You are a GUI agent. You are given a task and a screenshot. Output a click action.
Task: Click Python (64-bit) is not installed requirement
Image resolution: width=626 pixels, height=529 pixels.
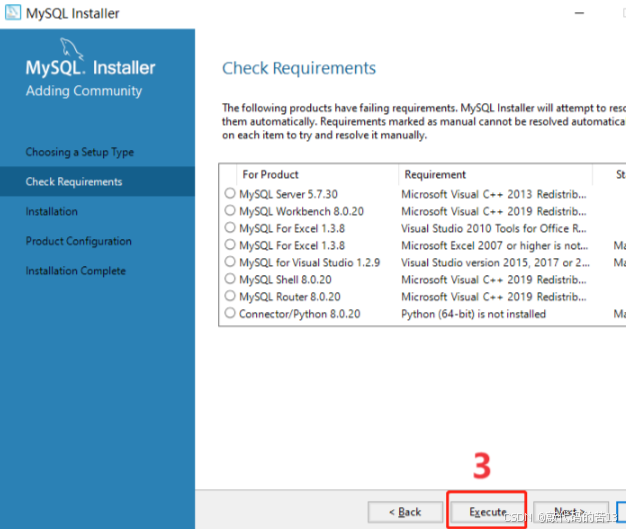[473, 314]
